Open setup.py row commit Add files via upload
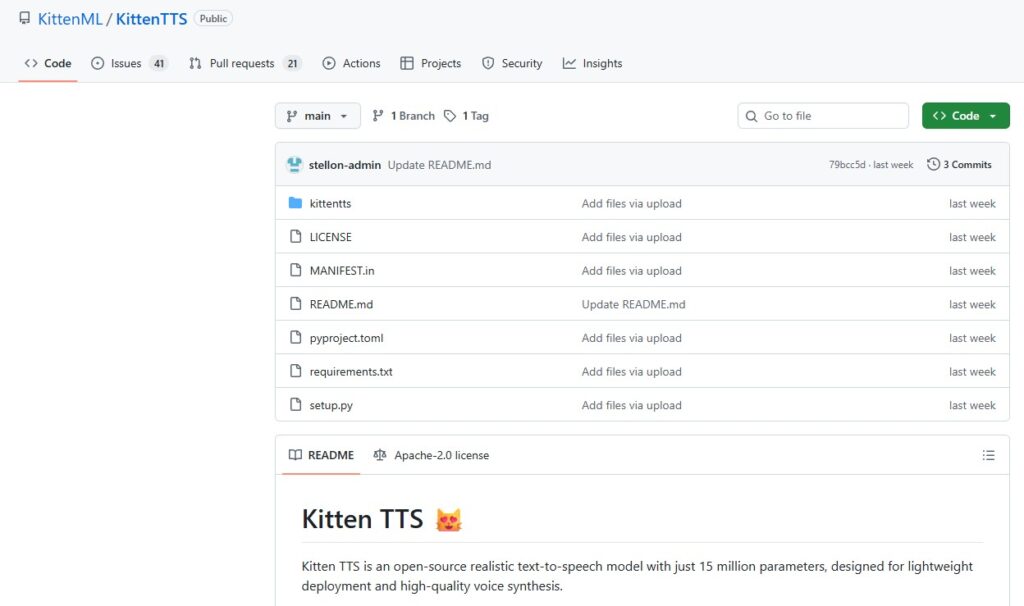1024x606 pixels. pyautogui.click(x=632, y=405)
